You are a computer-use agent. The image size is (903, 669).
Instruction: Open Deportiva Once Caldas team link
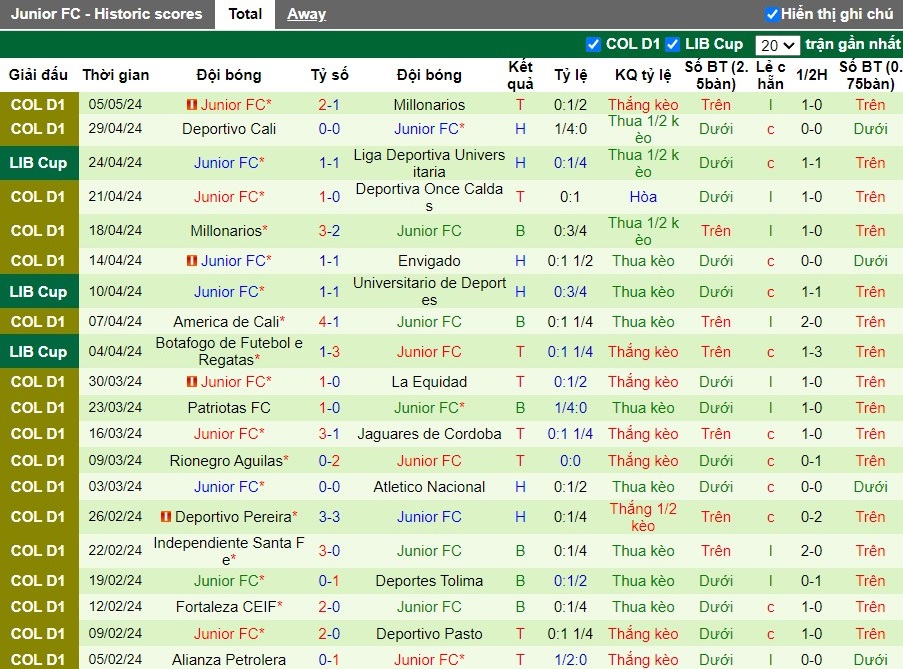(x=429, y=197)
